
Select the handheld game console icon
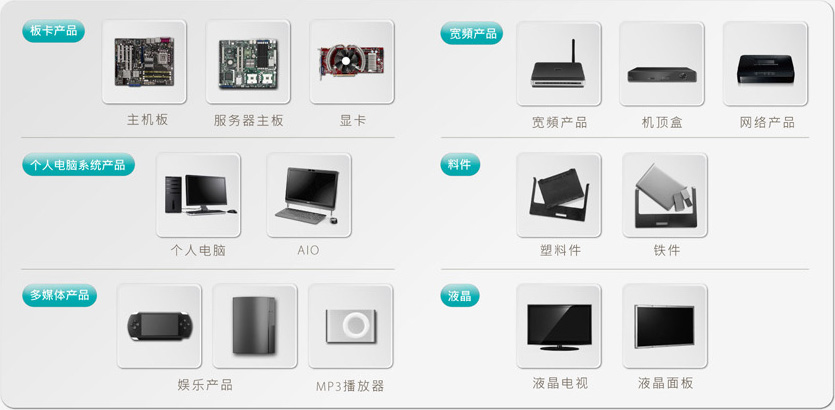tap(159, 326)
